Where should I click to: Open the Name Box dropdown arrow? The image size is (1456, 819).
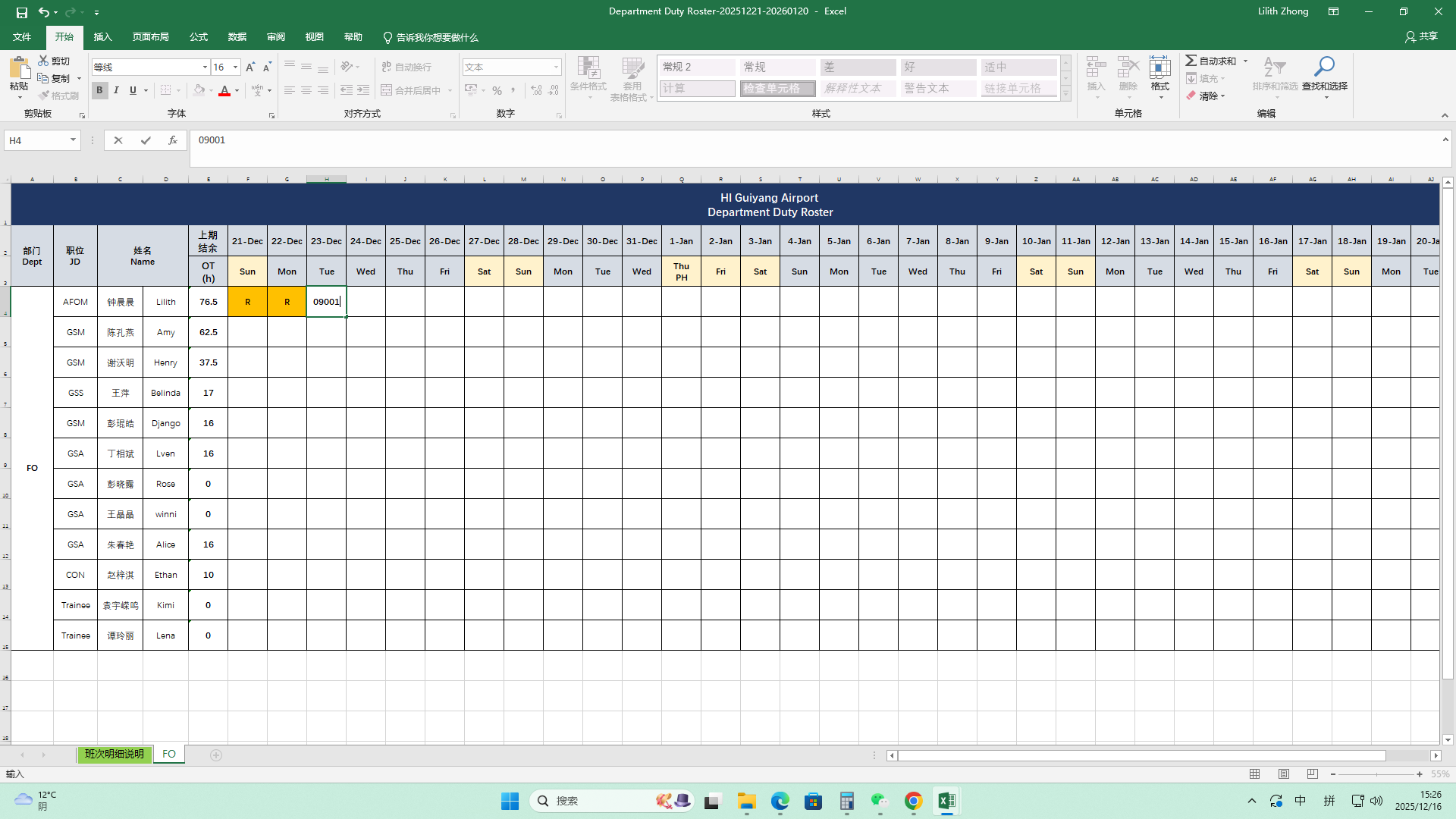tap(73, 140)
